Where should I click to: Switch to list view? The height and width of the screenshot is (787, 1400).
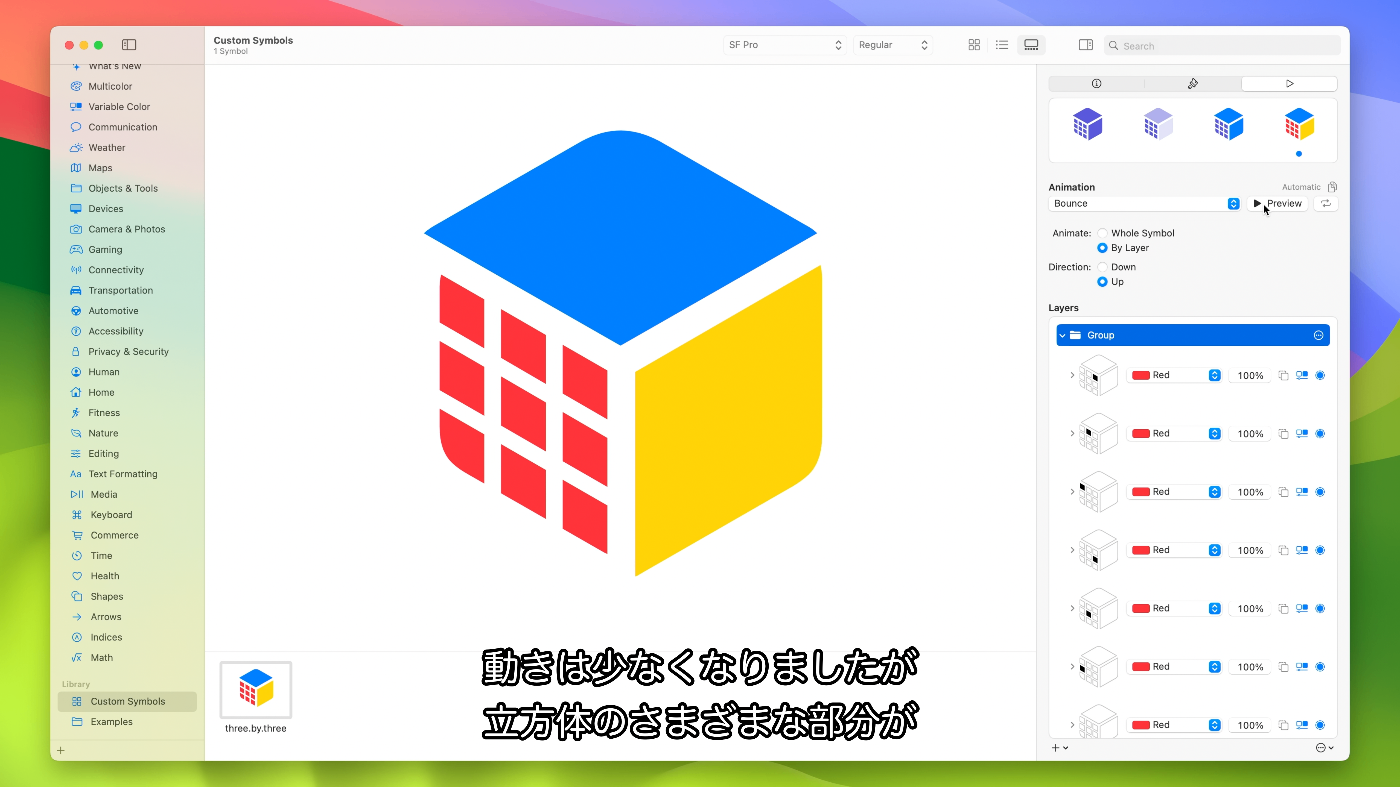coord(1002,45)
